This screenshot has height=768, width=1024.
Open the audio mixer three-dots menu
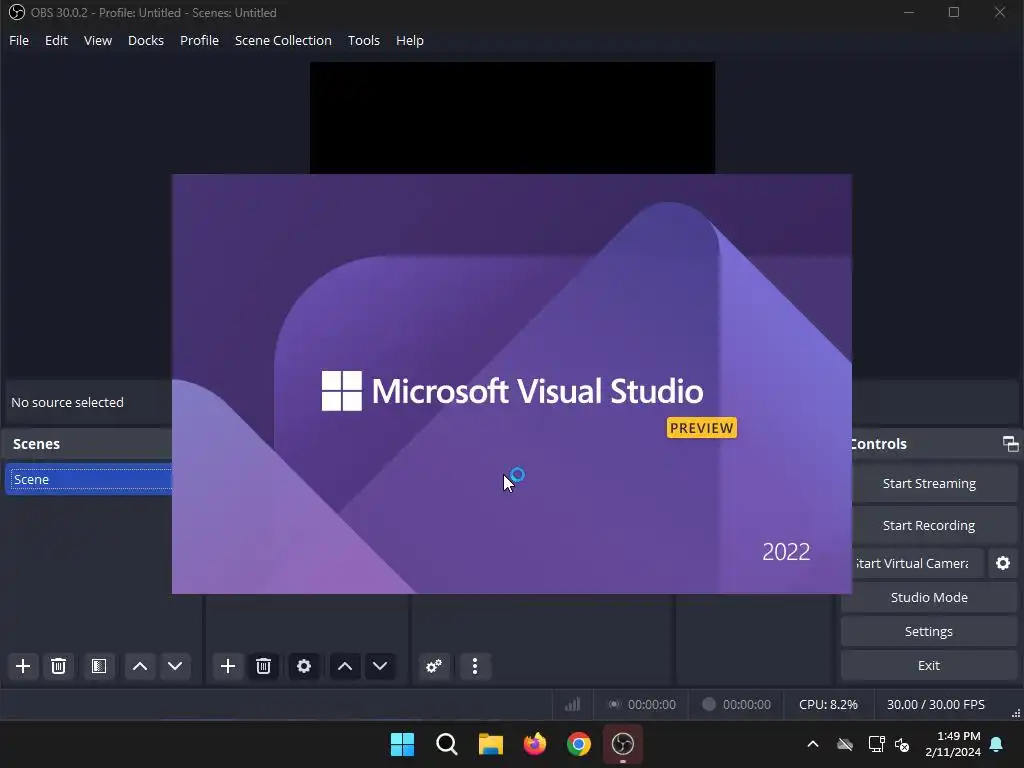tap(475, 666)
